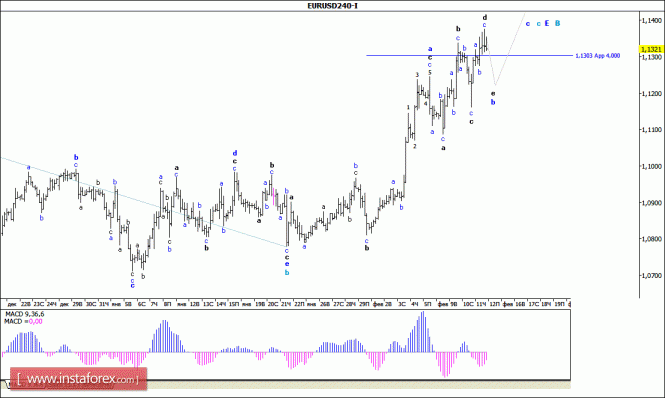Select the magenta MACD =0,00 value
The width and height of the screenshot is (665, 398).
[36, 322]
